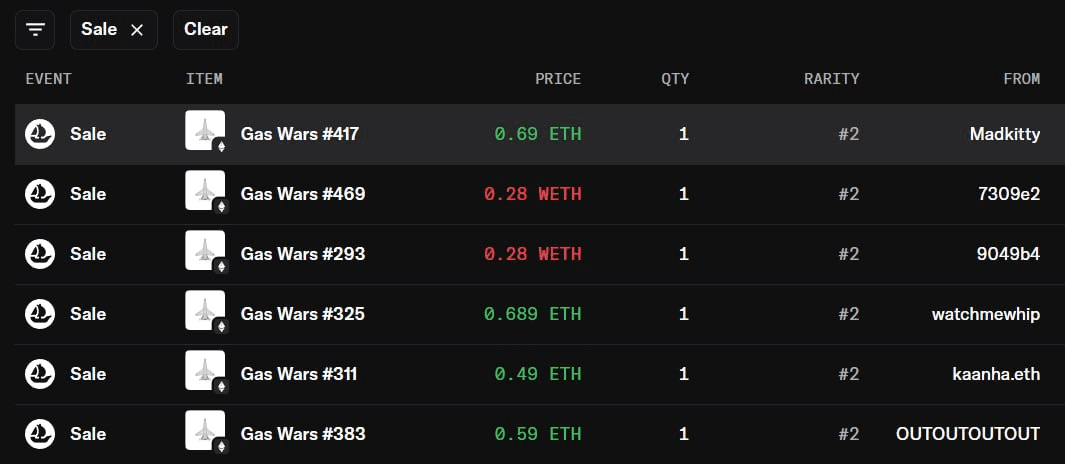The width and height of the screenshot is (1065, 464).
Task: Open the Gas Wars #383 item link
Action: coord(303,433)
